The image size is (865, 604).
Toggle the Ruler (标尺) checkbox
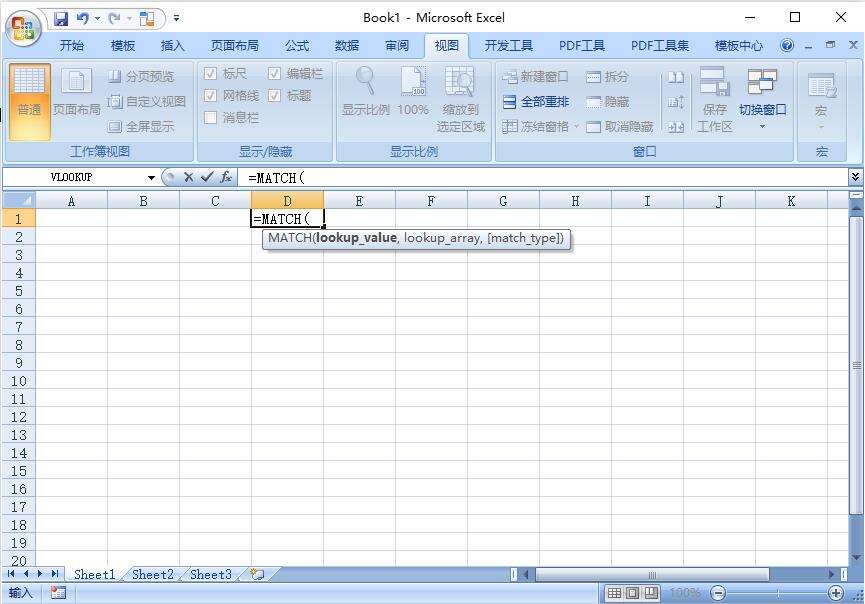pos(210,73)
